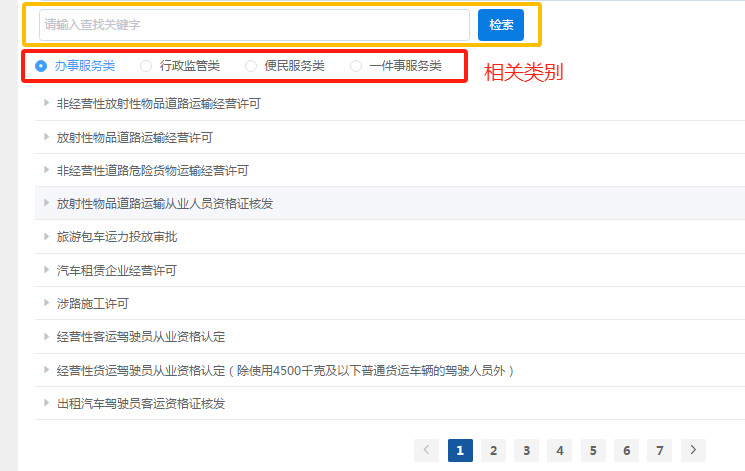Select the 办事服务类 radio option
Image resolution: width=745 pixels, height=471 pixels.
41,66
